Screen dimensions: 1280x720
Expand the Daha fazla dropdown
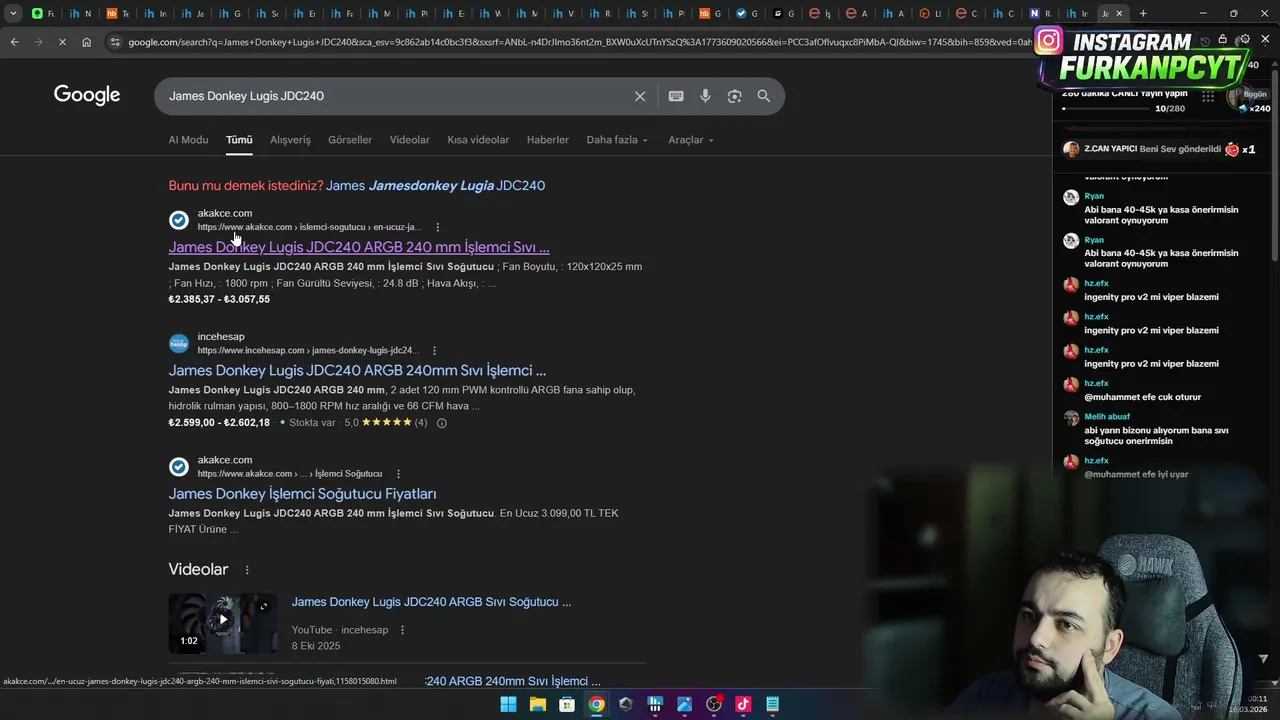[x=617, y=140]
